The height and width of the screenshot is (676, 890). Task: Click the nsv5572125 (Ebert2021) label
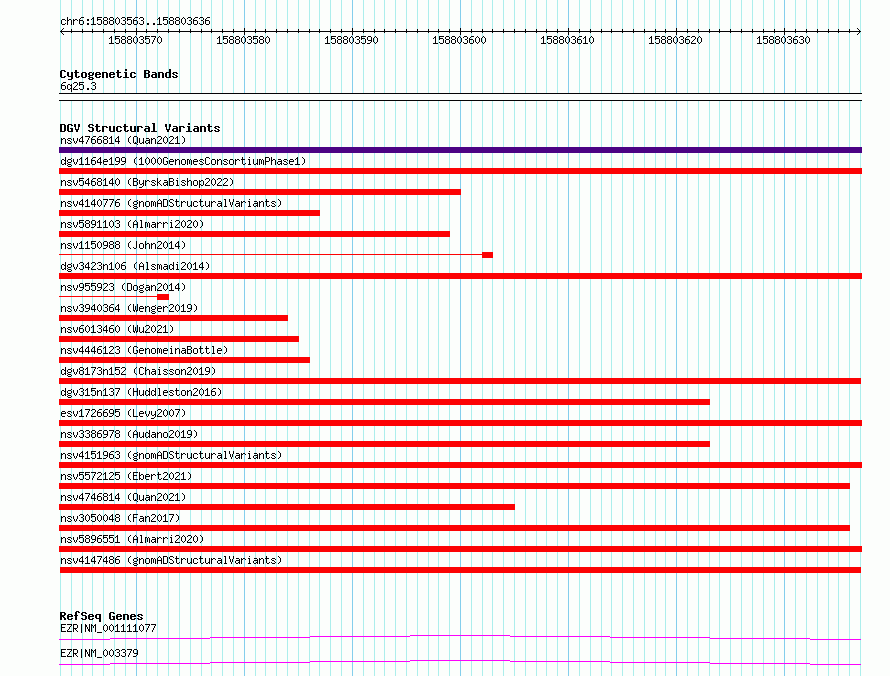point(126,476)
